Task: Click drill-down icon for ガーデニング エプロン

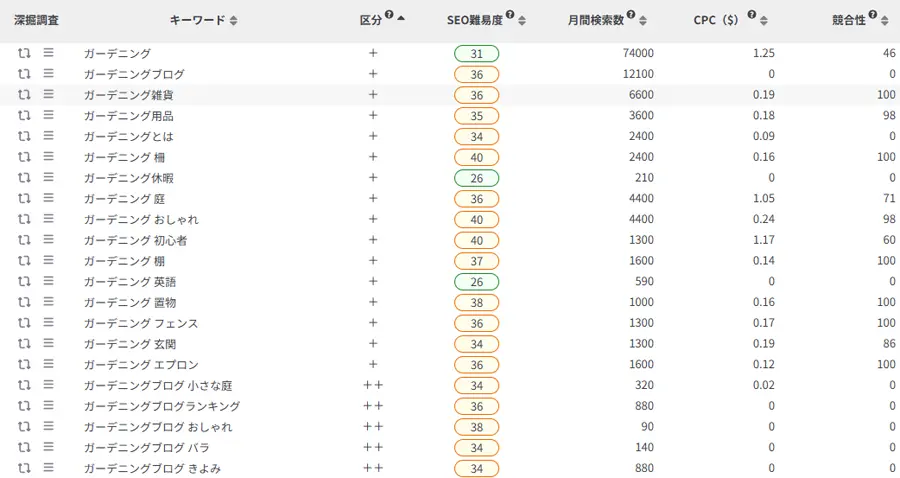Action: tap(24, 364)
